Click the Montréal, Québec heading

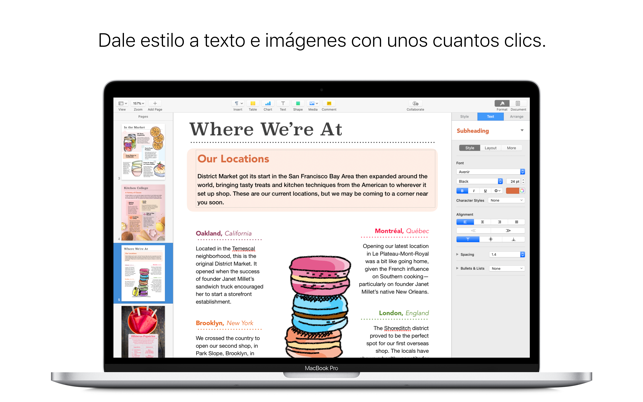[401, 231]
